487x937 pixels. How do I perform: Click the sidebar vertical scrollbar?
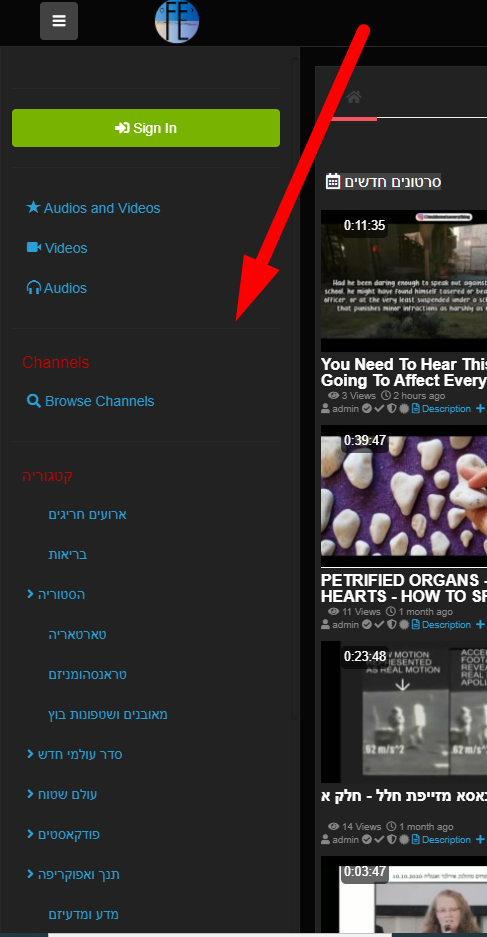coord(294,388)
